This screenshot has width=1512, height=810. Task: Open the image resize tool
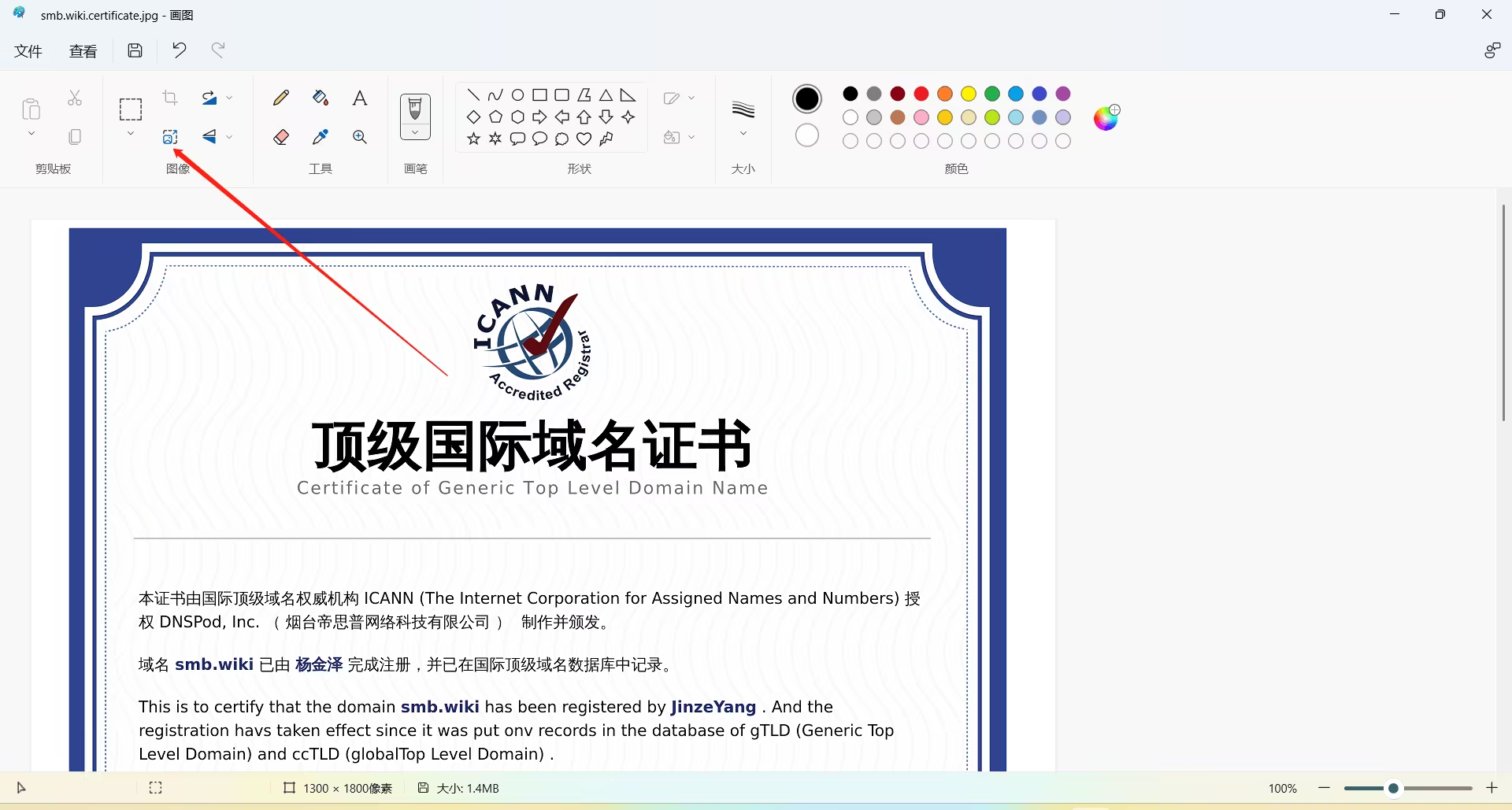click(x=170, y=136)
